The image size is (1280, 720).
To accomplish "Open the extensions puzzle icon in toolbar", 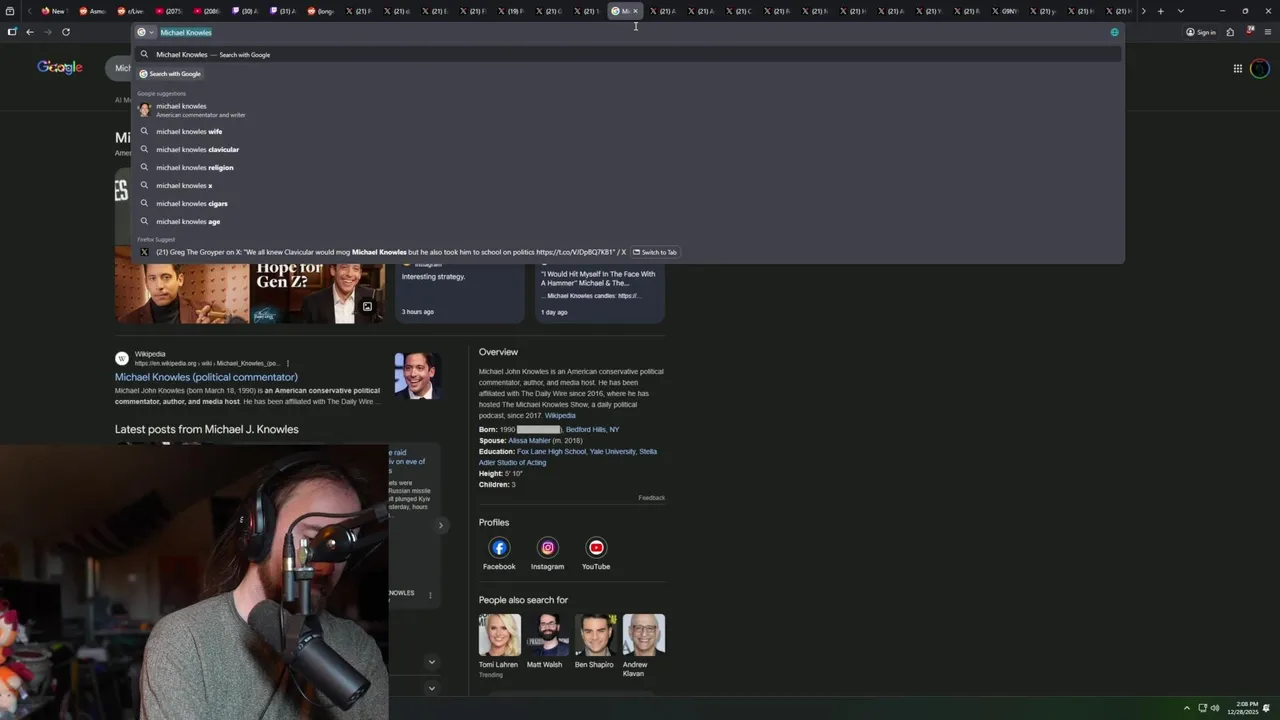I will (x=1230, y=32).
